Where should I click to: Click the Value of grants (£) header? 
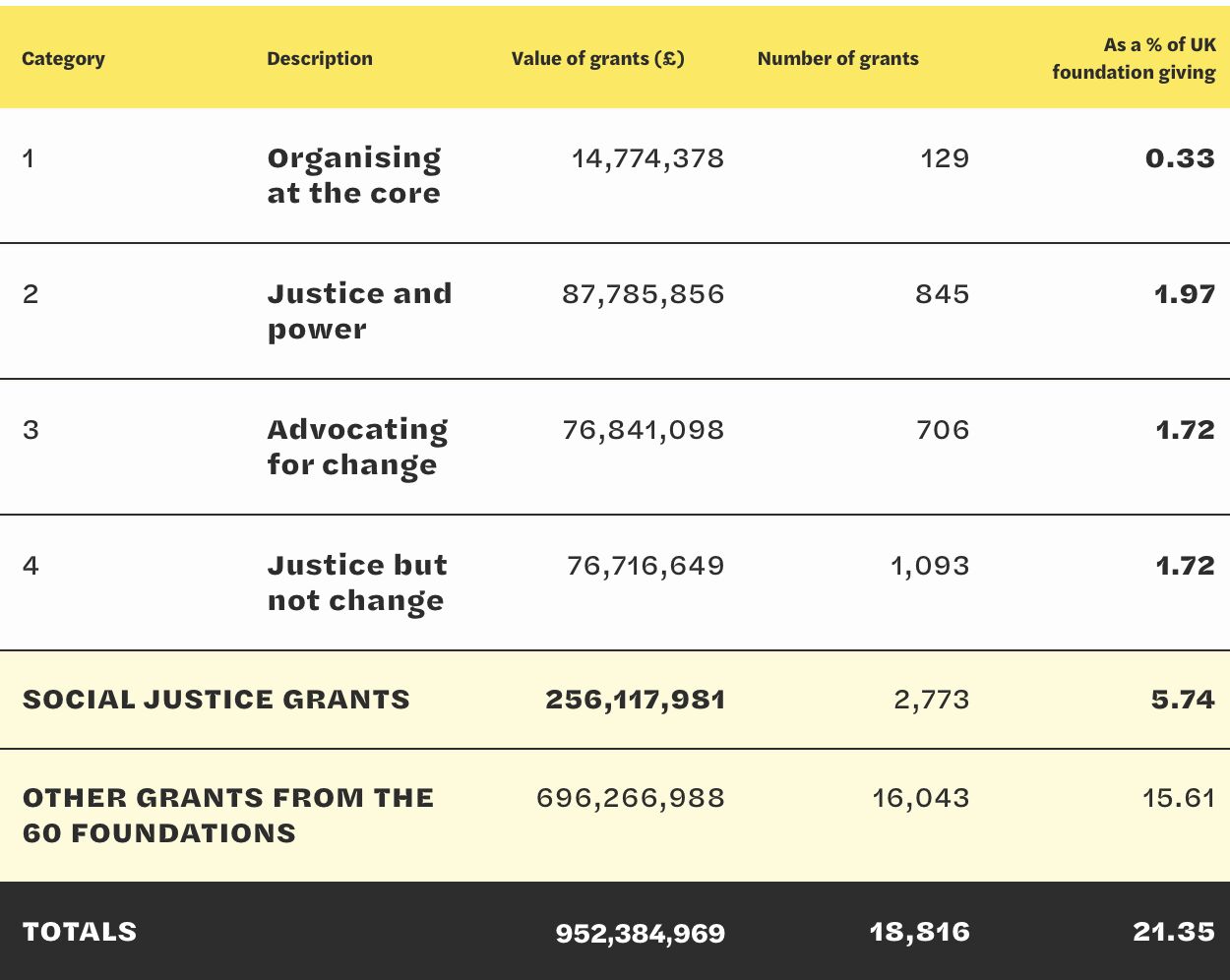pos(597,59)
